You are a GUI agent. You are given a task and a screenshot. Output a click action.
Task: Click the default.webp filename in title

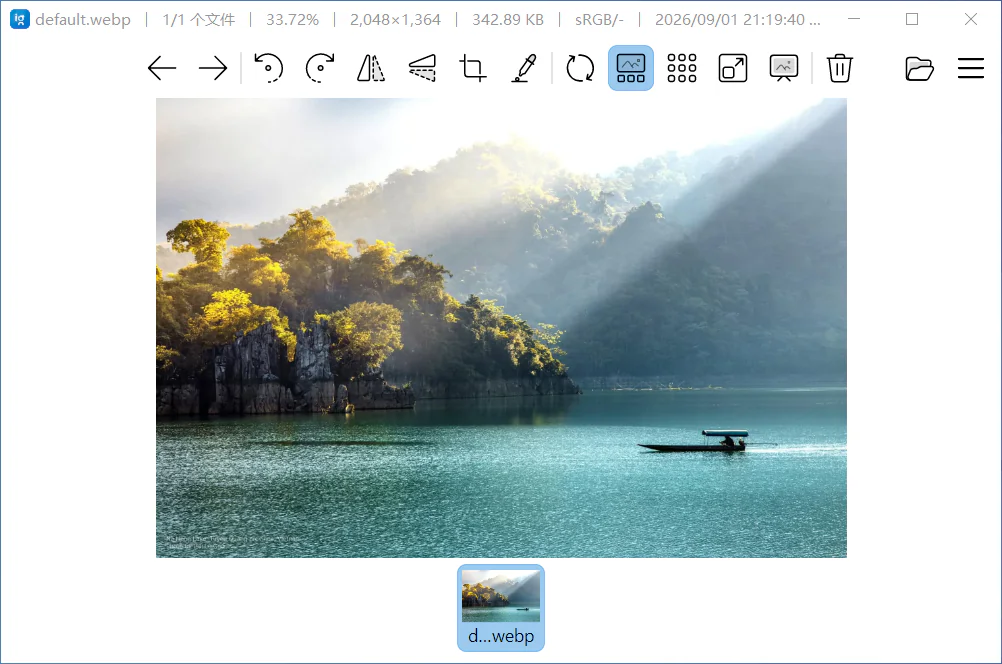(x=83, y=20)
